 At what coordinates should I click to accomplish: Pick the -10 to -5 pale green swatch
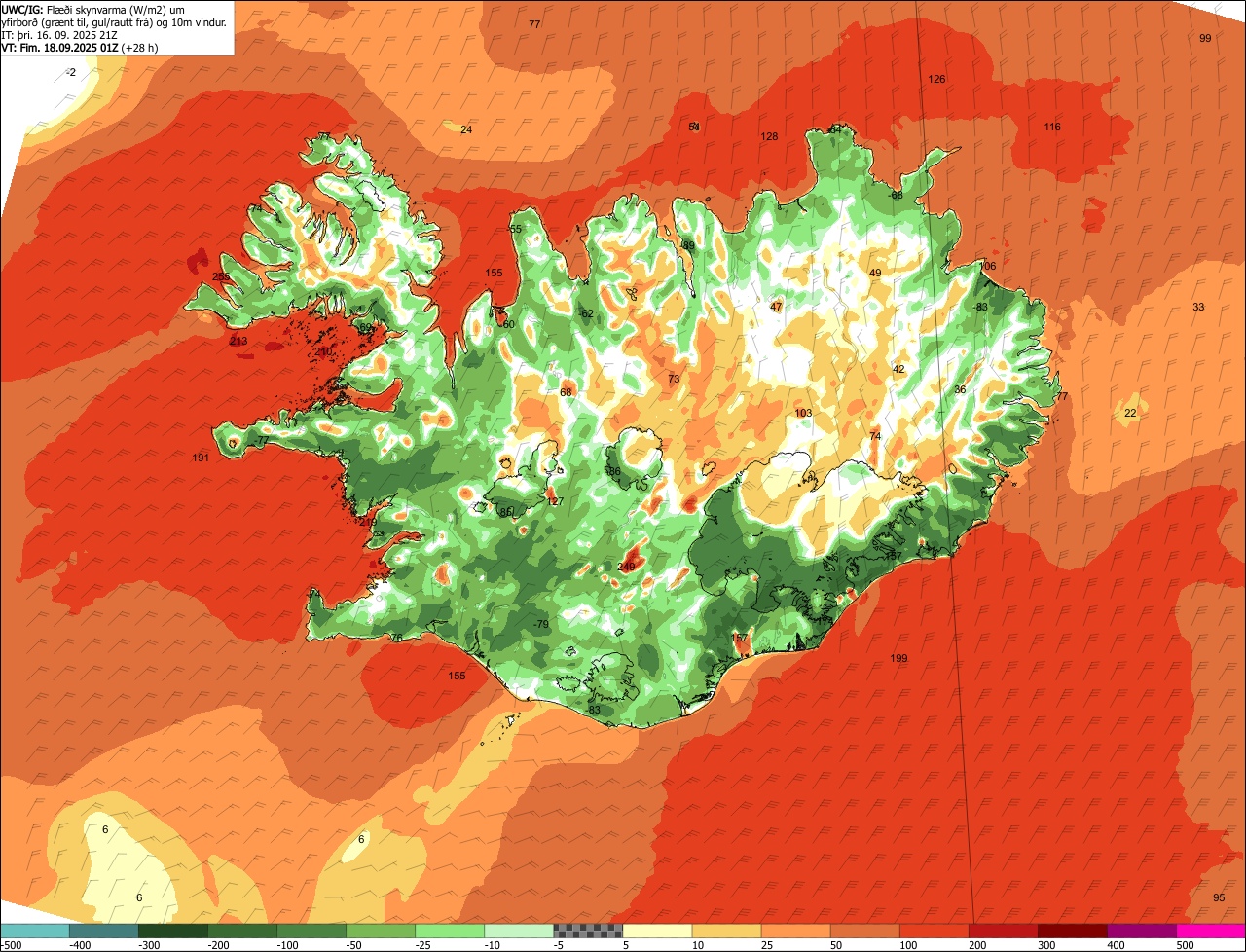click(x=519, y=931)
